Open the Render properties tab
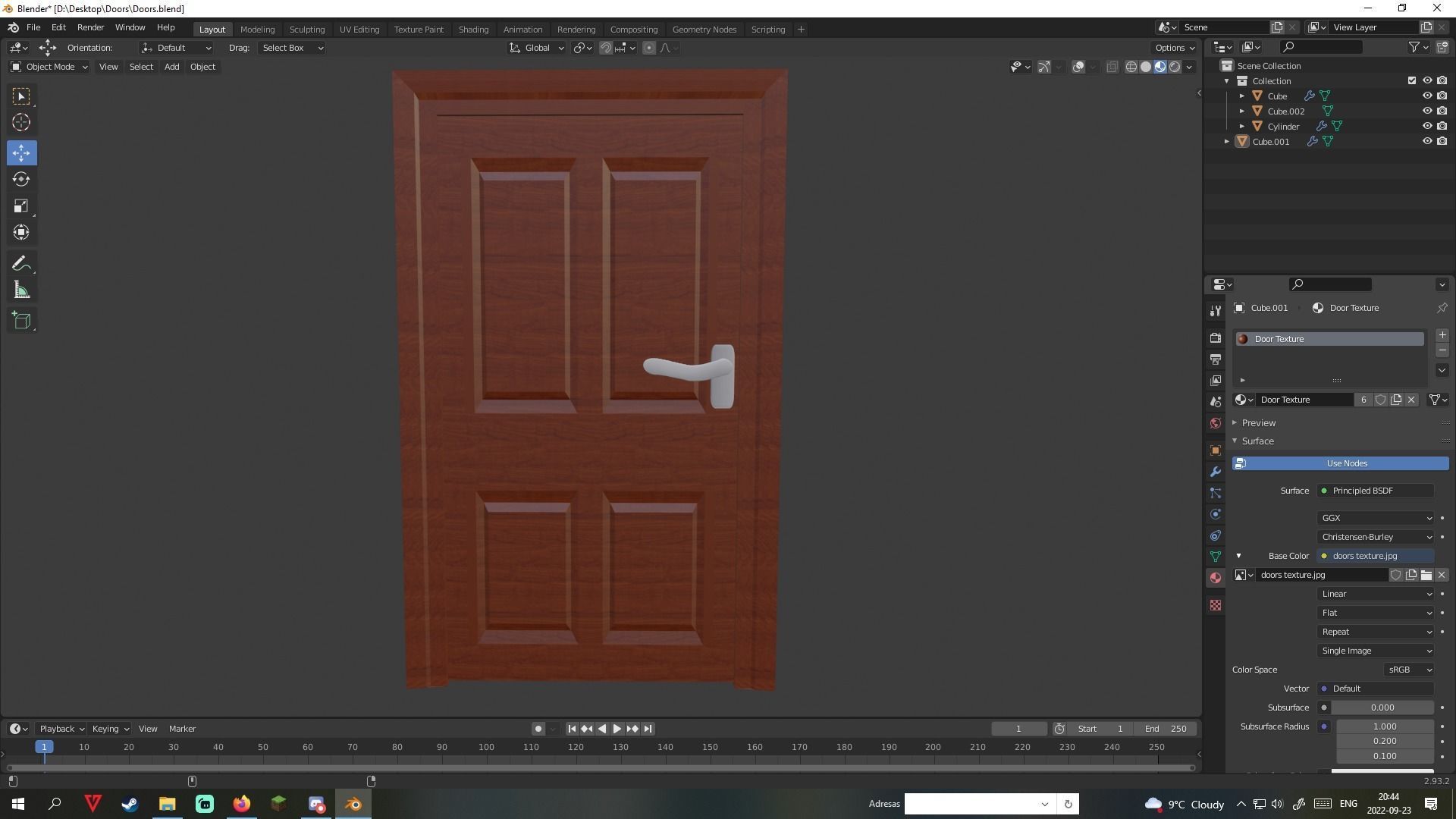Screen dimensions: 1456x819 (1216, 337)
